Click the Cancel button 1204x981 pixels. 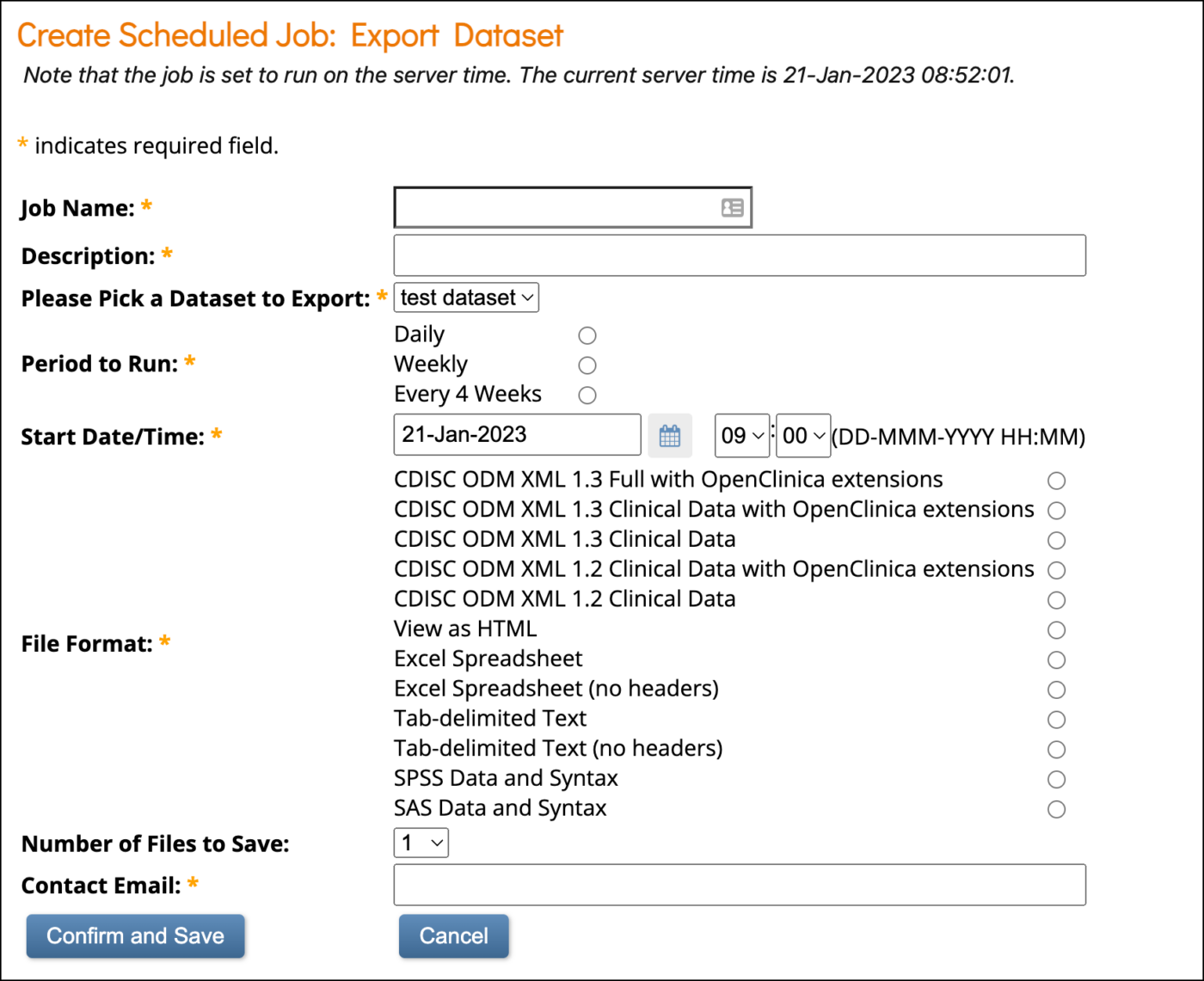pyautogui.click(x=453, y=935)
